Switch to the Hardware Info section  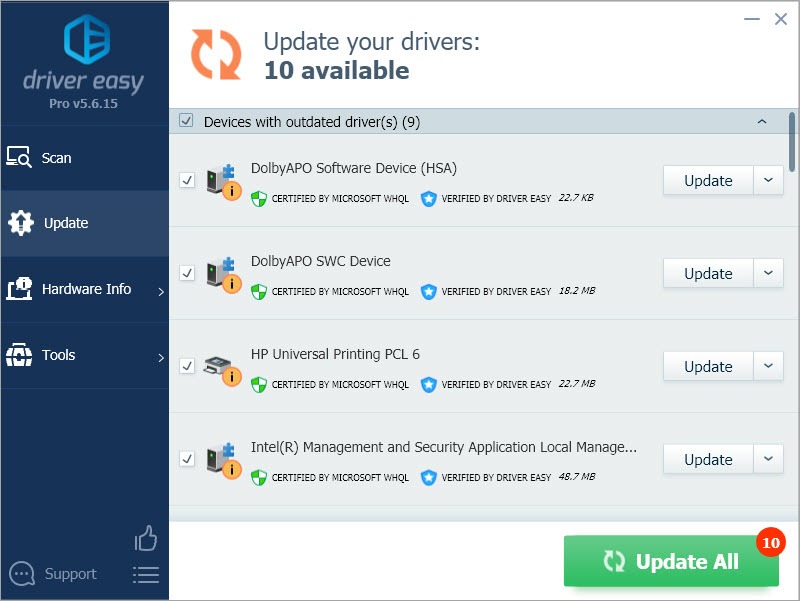point(85,289)
